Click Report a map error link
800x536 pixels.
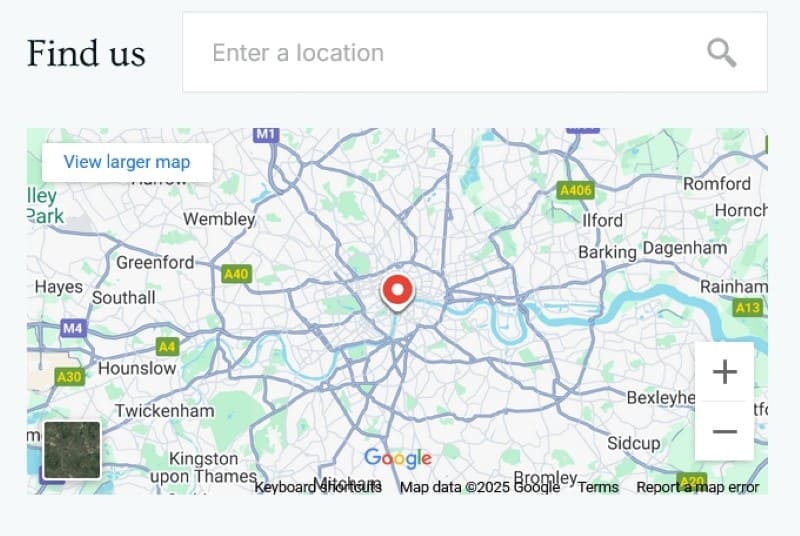coord(698,487)
